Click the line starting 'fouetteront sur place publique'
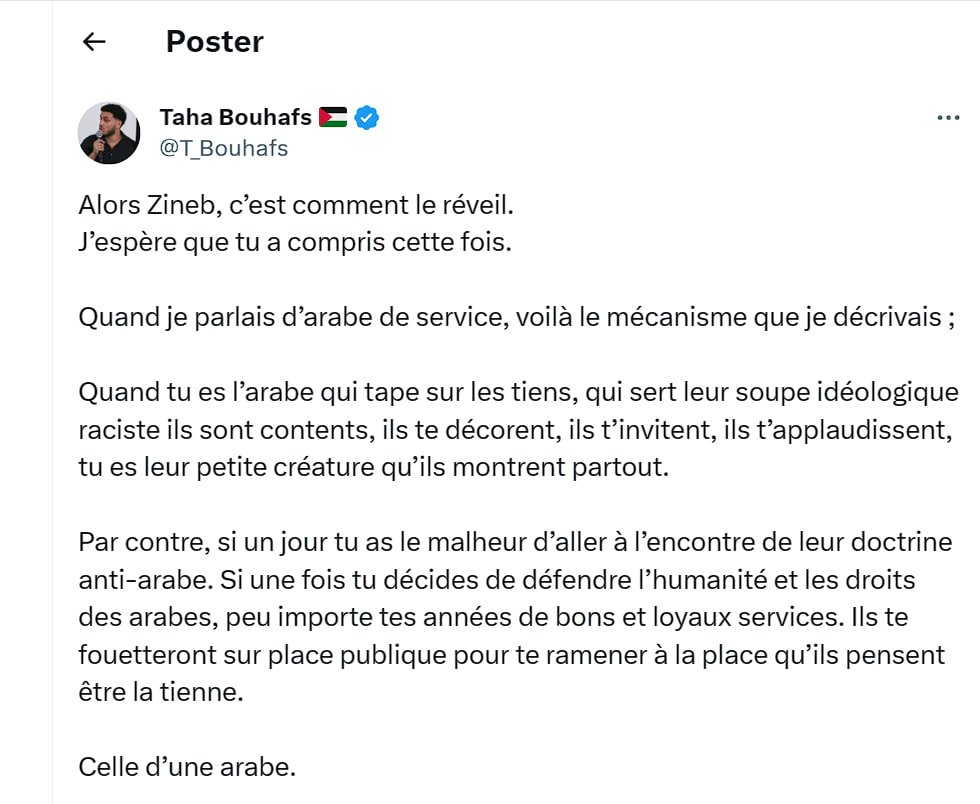 click(512, 655)
